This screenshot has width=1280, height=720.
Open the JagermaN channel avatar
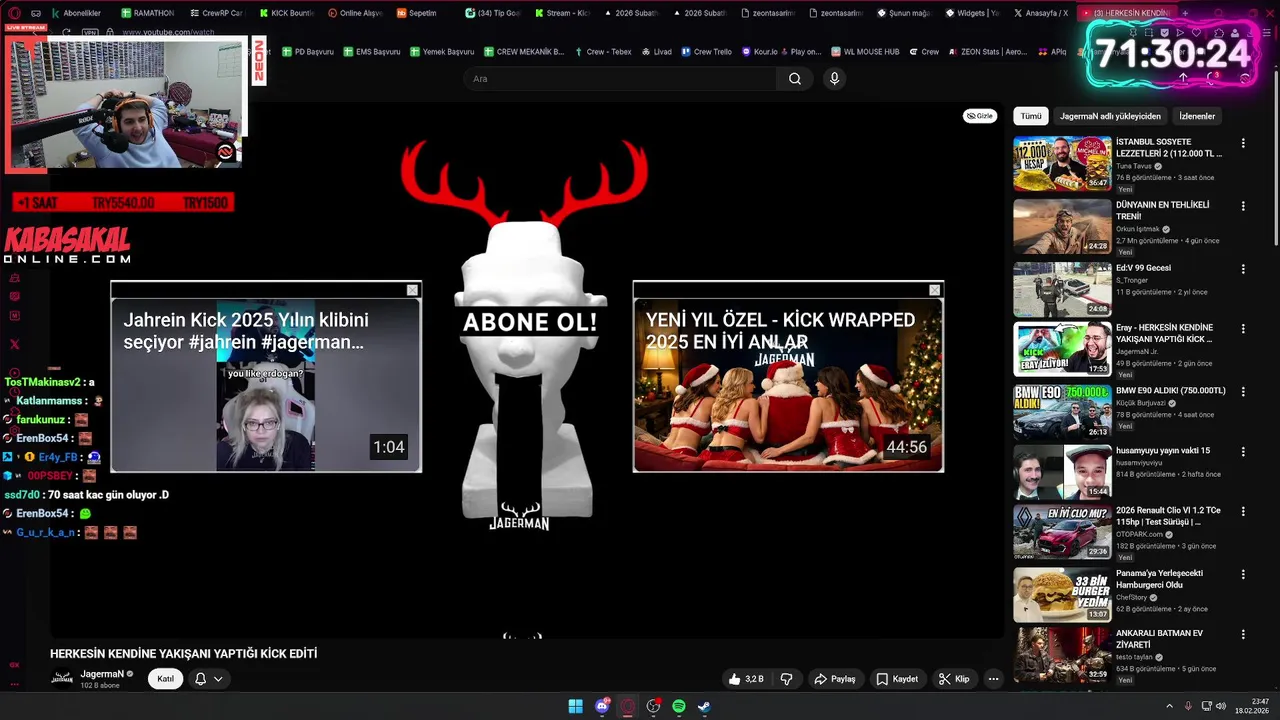click(x=62, y=678)
